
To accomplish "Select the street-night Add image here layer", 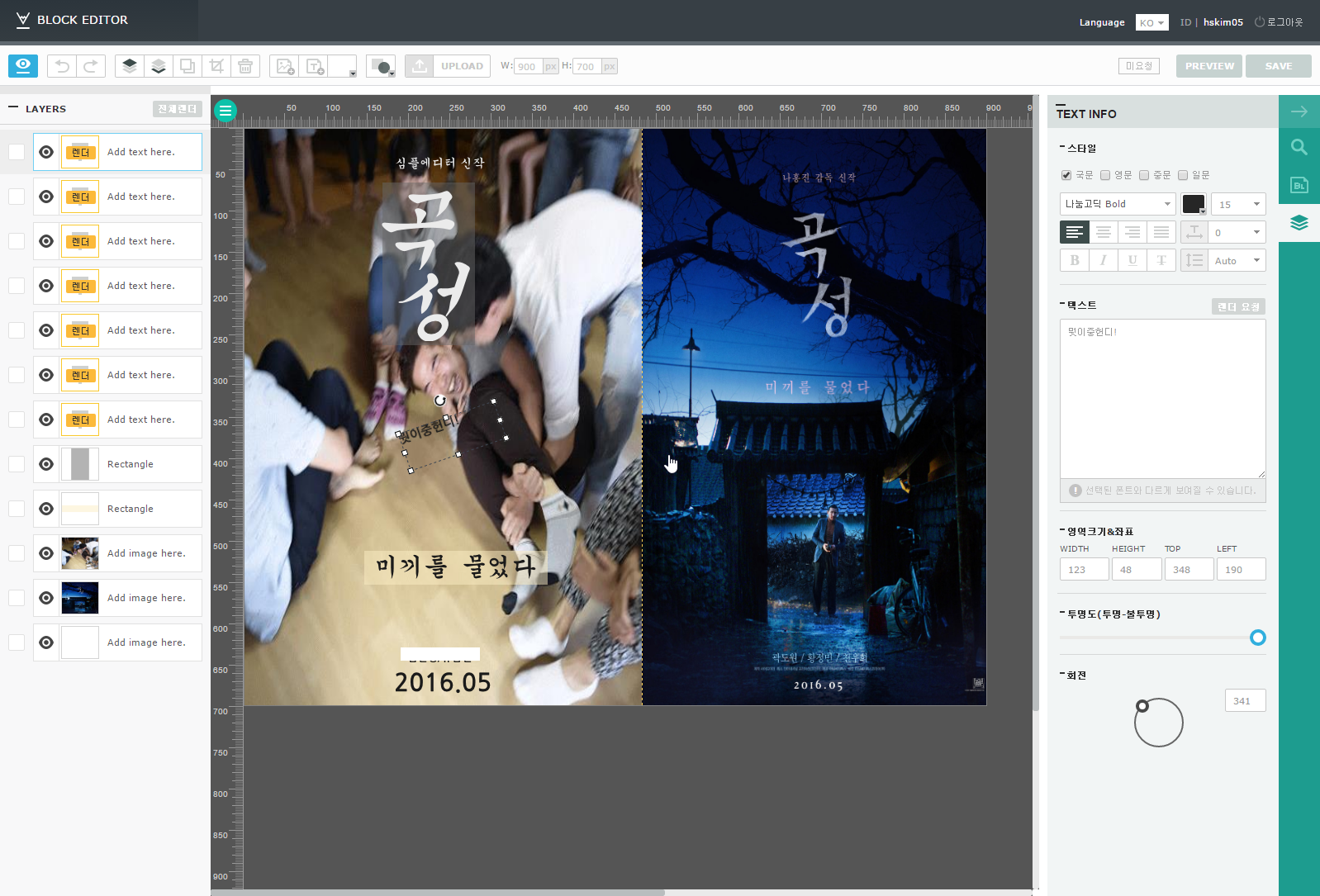I will coord(117,598).
